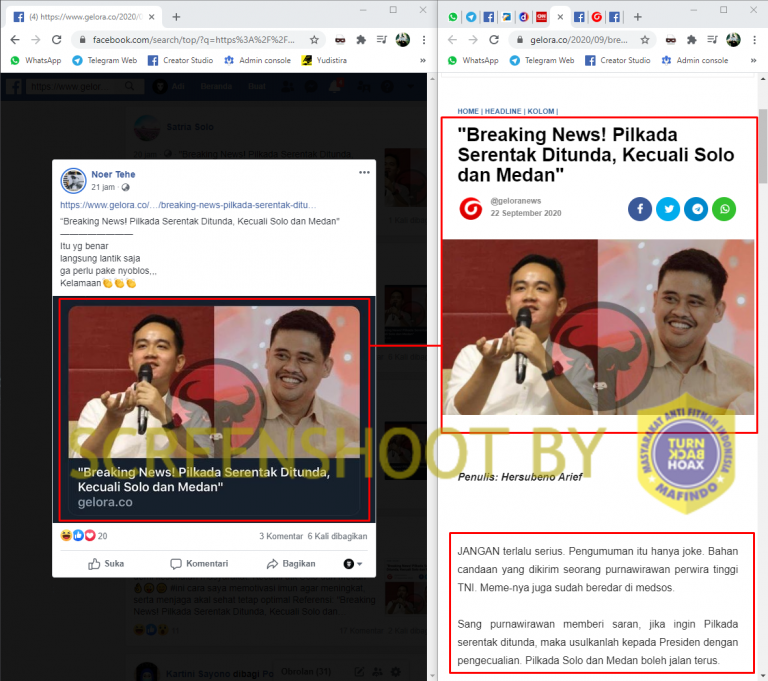The height and width of the screenshot is (681, 768).
Task: Open the comment-as identity selector dropdown
Action: 353,564
